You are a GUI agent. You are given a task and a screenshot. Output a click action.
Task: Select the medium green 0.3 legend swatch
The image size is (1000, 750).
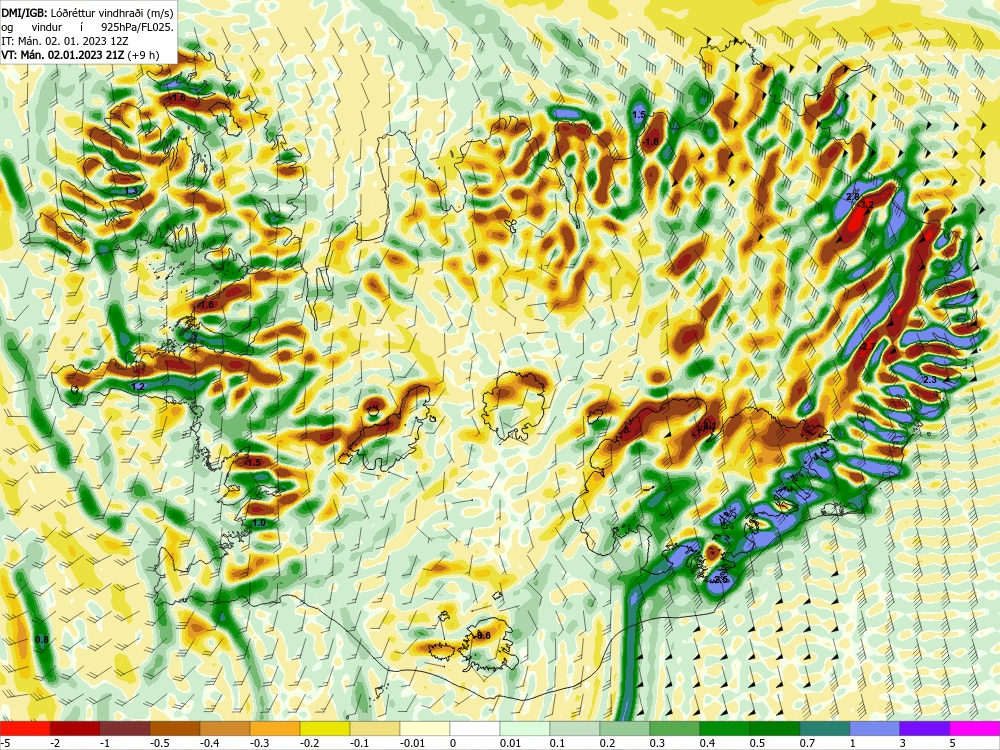click(675, 728)
